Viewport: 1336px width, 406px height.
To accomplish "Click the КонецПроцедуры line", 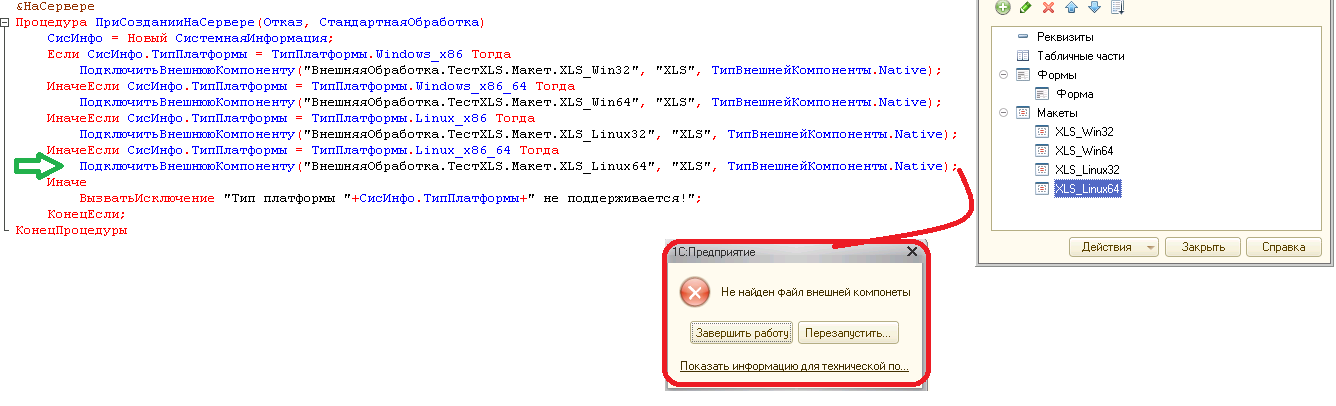I will pyautogui.click(x=71, y=230).
